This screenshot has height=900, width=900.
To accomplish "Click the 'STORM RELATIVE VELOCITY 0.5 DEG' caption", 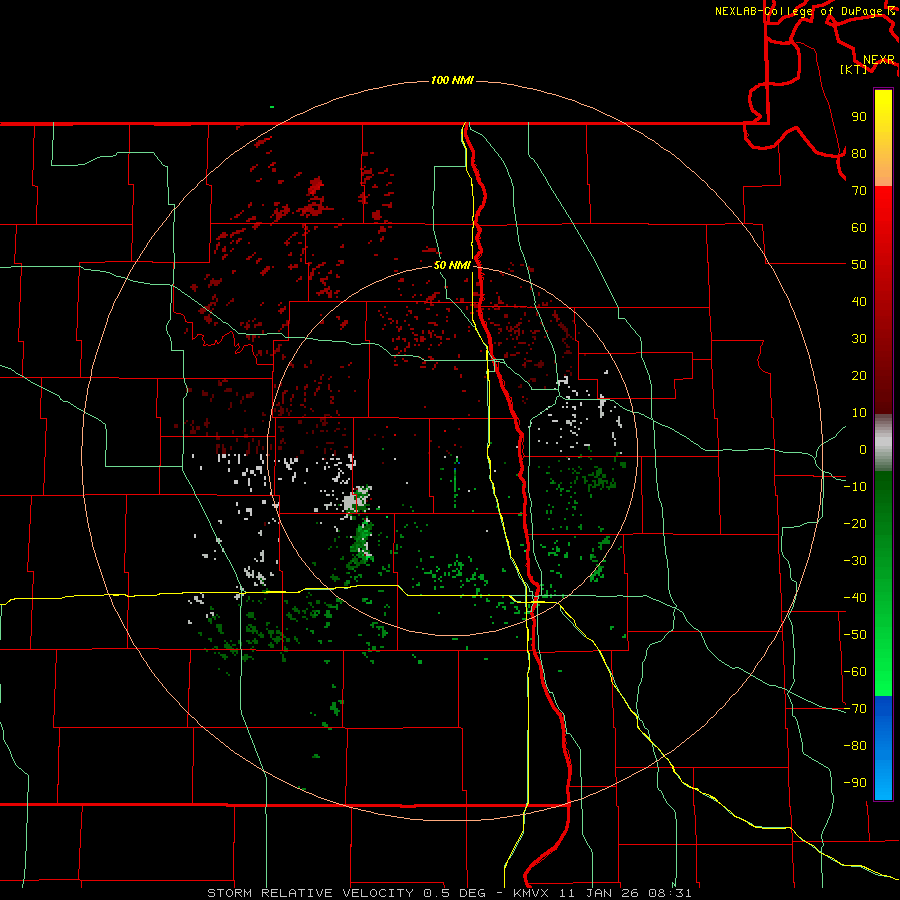I will tap(346, 893).
